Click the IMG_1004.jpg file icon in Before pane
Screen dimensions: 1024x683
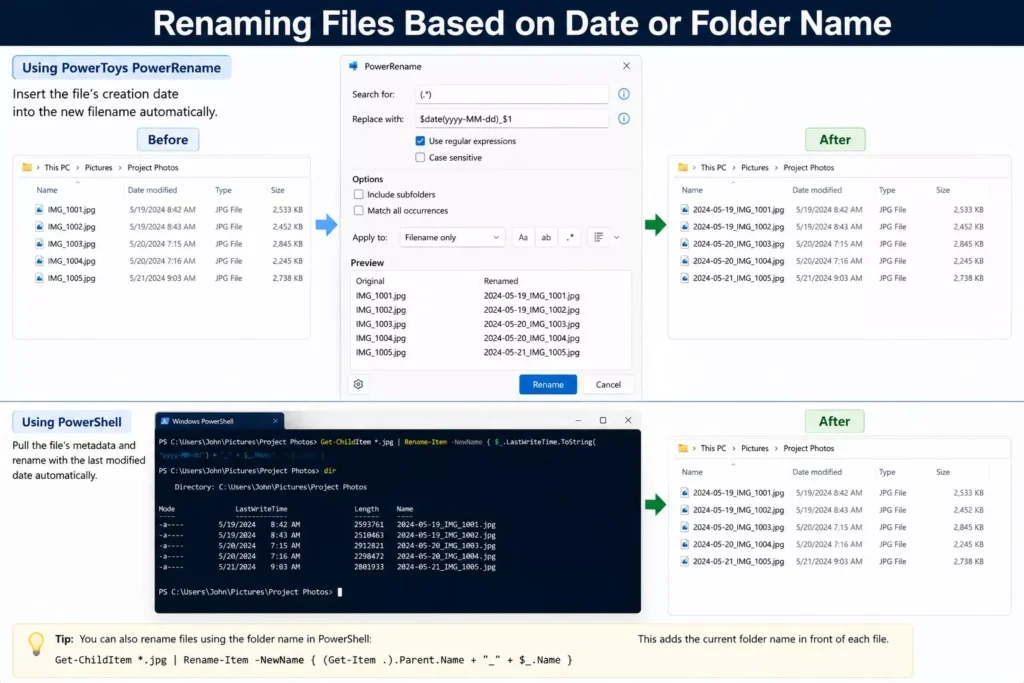[39, 261]
